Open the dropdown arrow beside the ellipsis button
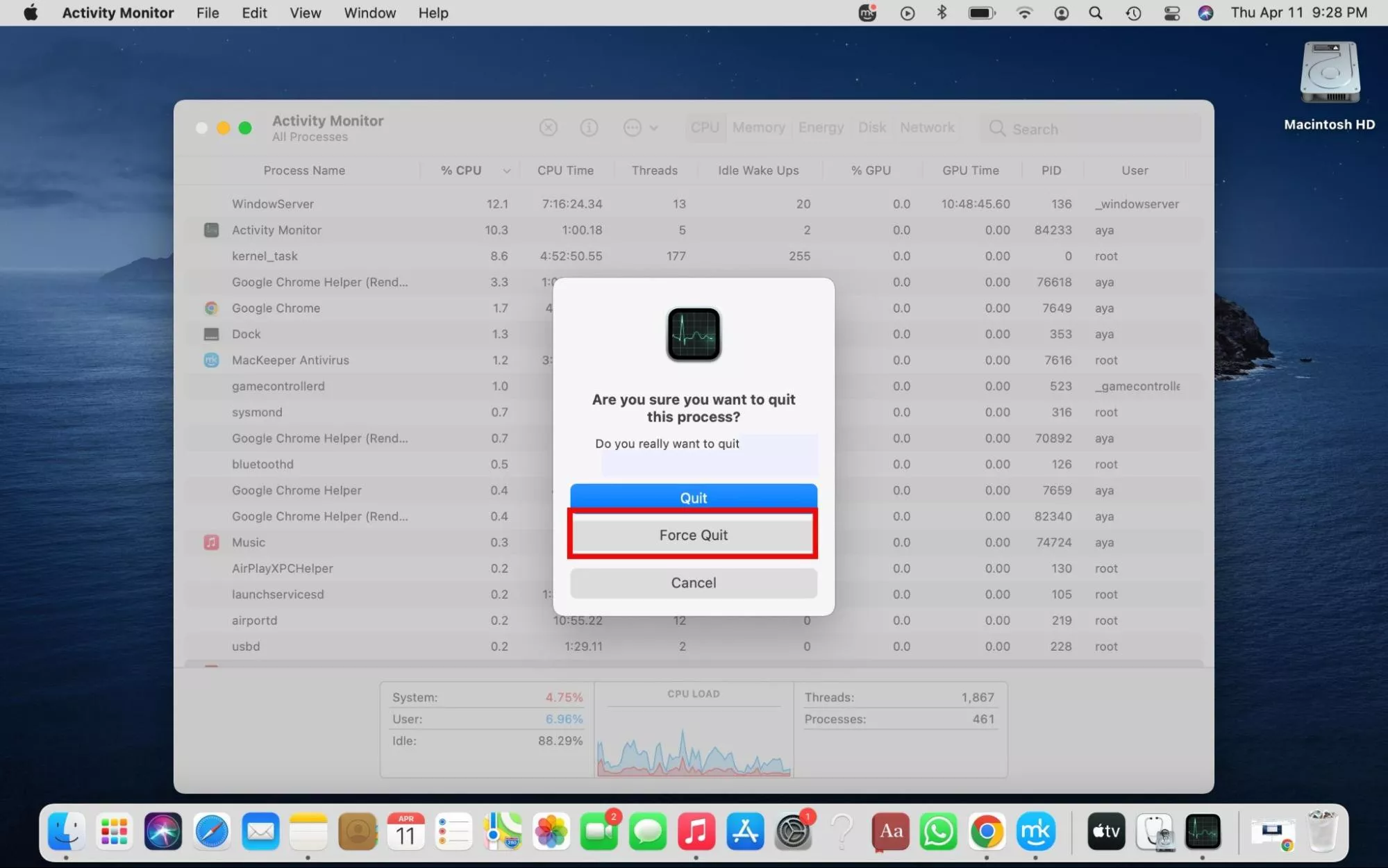The width and height of the screenshot is (1388, 868). point(653,128)
